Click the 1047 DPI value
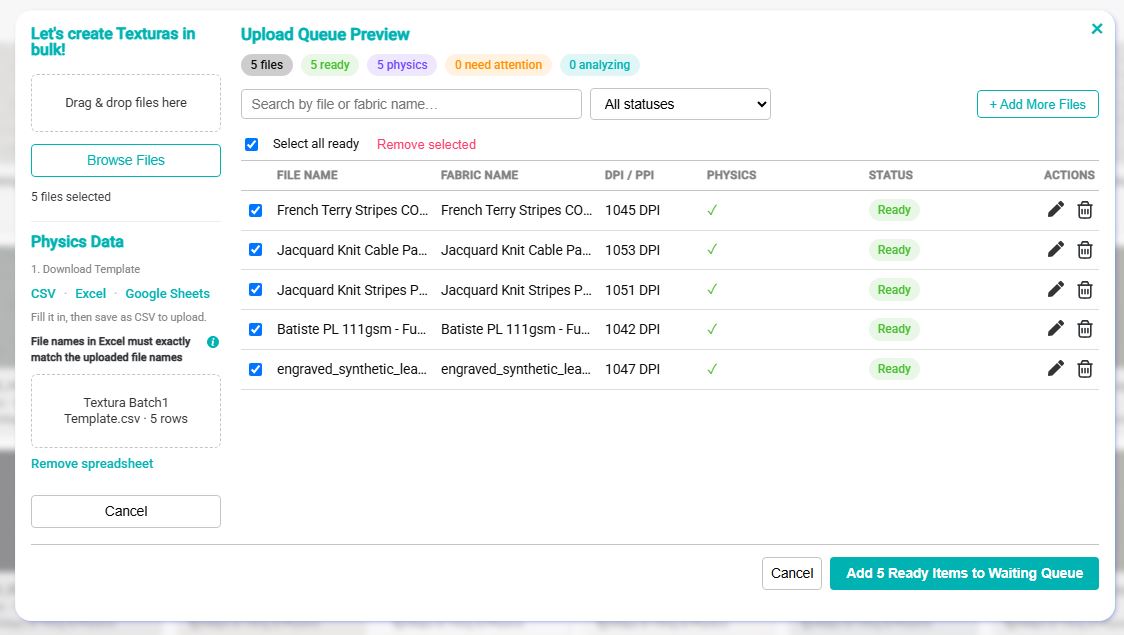1124x635 pixels. coord(632,369)
